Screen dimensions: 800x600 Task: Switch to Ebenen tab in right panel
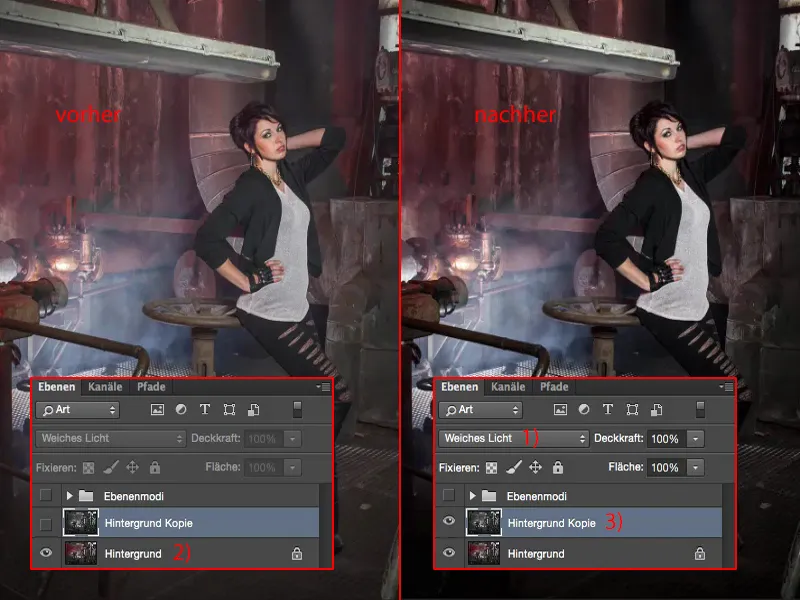(x=460, y=387)
